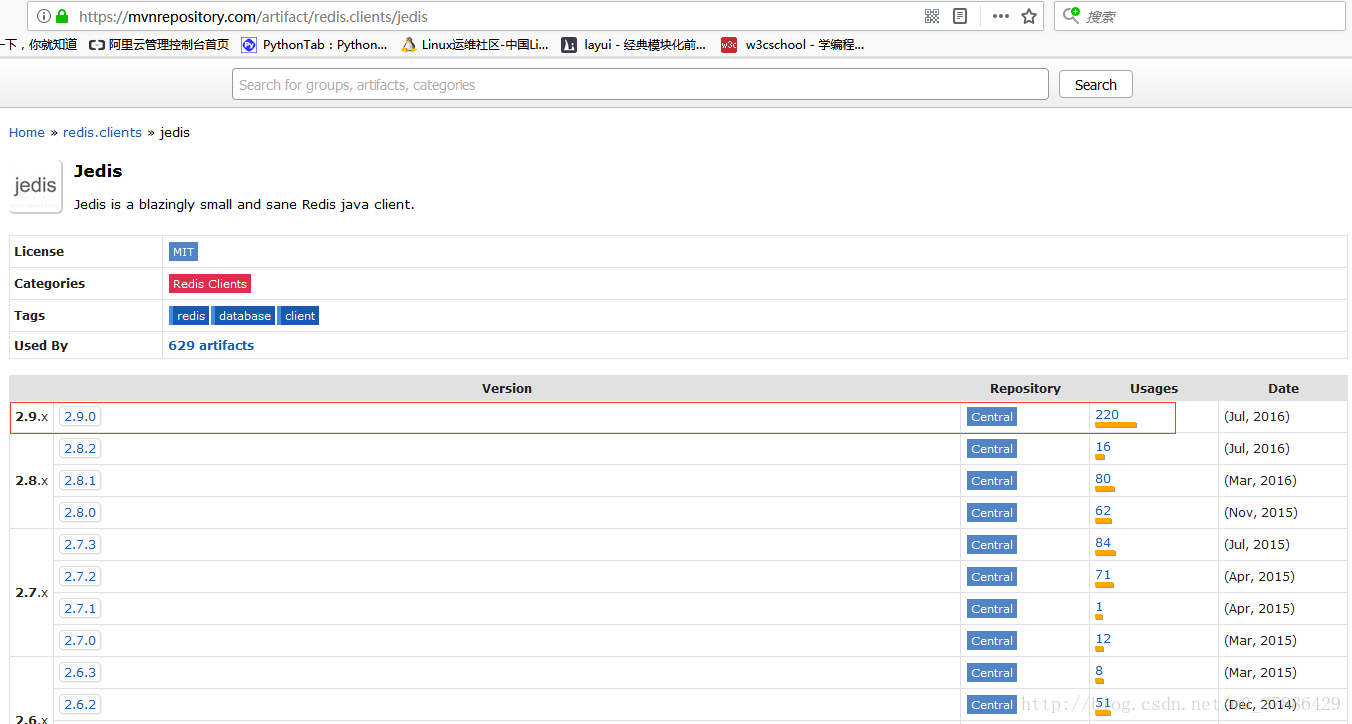
Task: Click Central repository for version 2.7.1
Action: click(992, 609)
